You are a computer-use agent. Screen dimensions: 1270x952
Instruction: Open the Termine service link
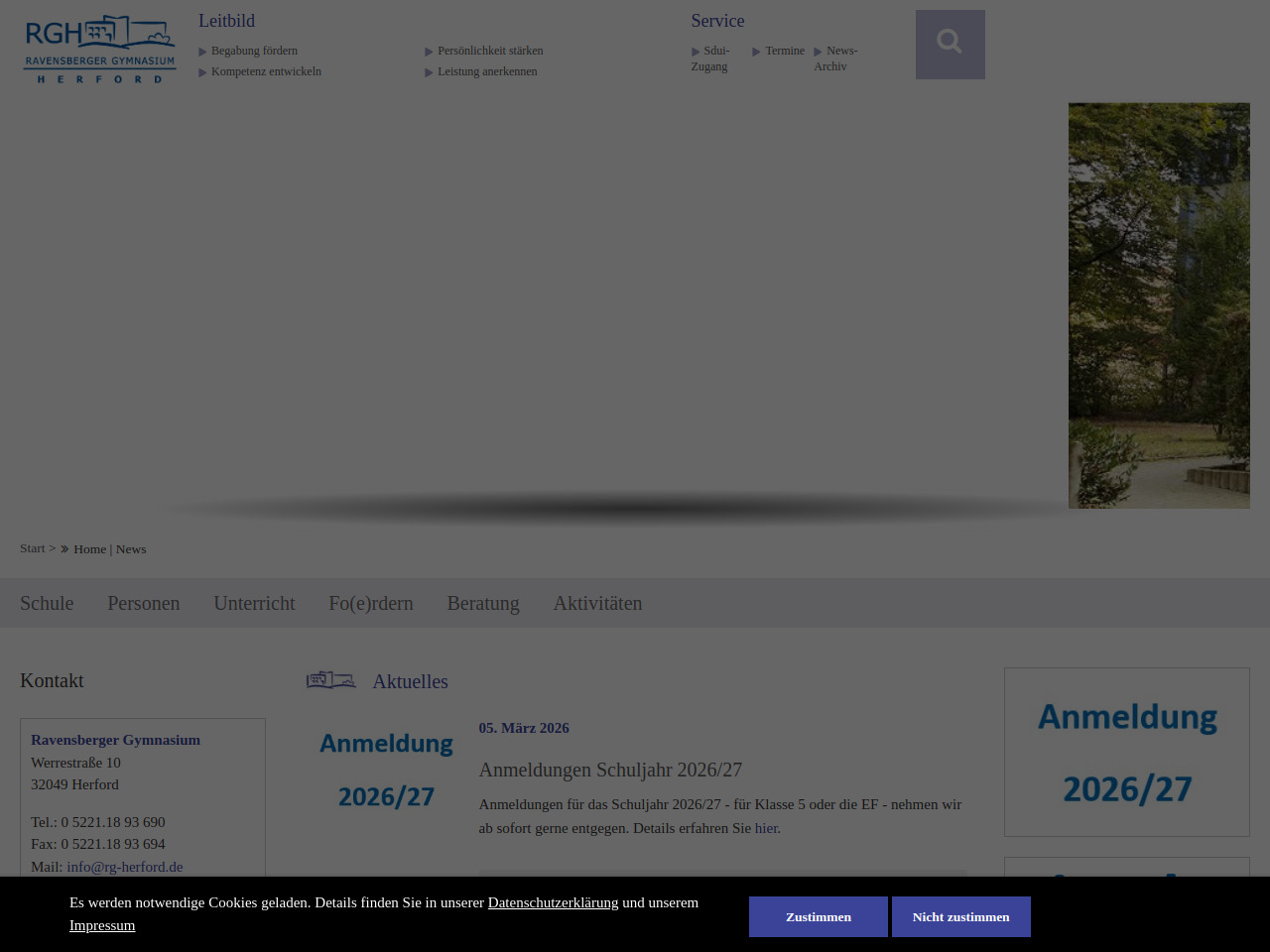[x=784, y=51]
